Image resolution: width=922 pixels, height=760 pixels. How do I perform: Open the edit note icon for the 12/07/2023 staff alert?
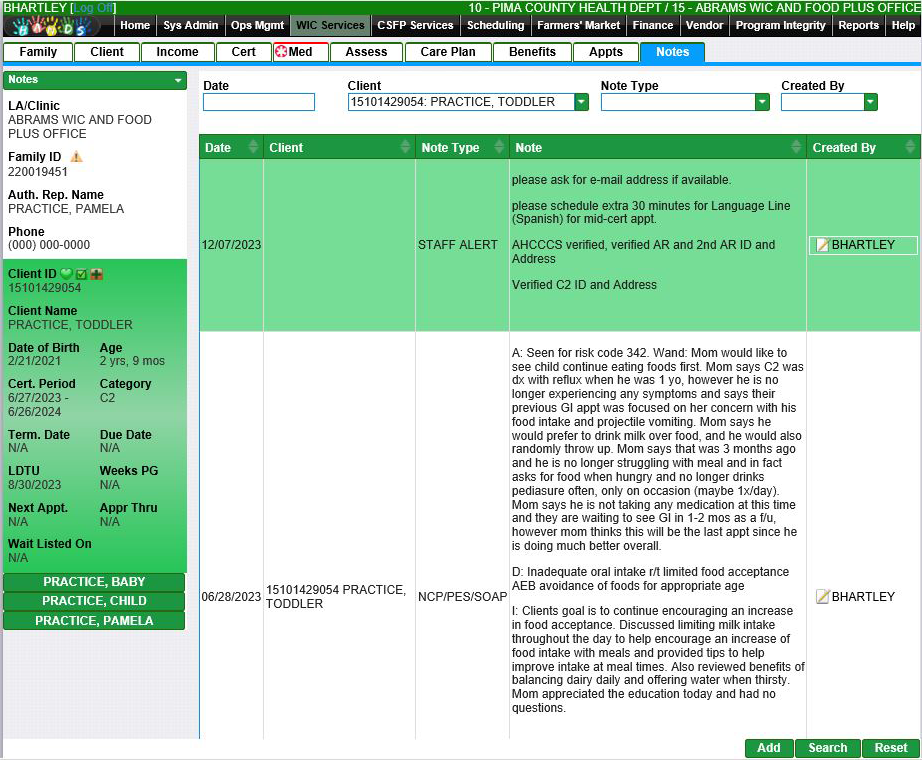point(822,245)
